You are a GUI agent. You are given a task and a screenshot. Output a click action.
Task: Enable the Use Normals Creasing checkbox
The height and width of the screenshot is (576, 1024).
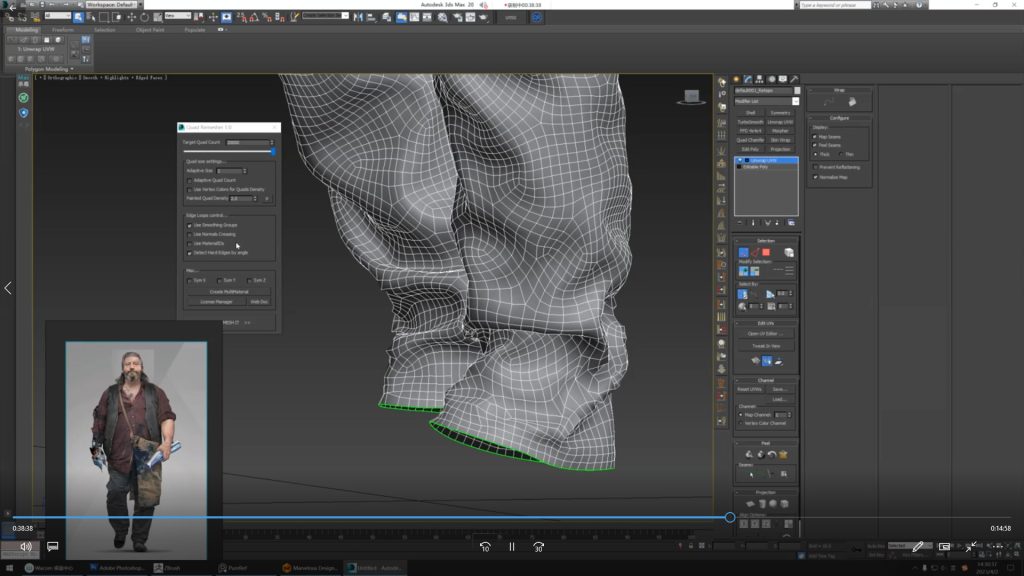189,234
